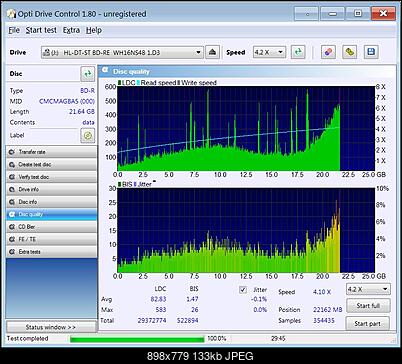The image size is (402, 364).
Task: Open the File menu
Action: pos(14,30)
